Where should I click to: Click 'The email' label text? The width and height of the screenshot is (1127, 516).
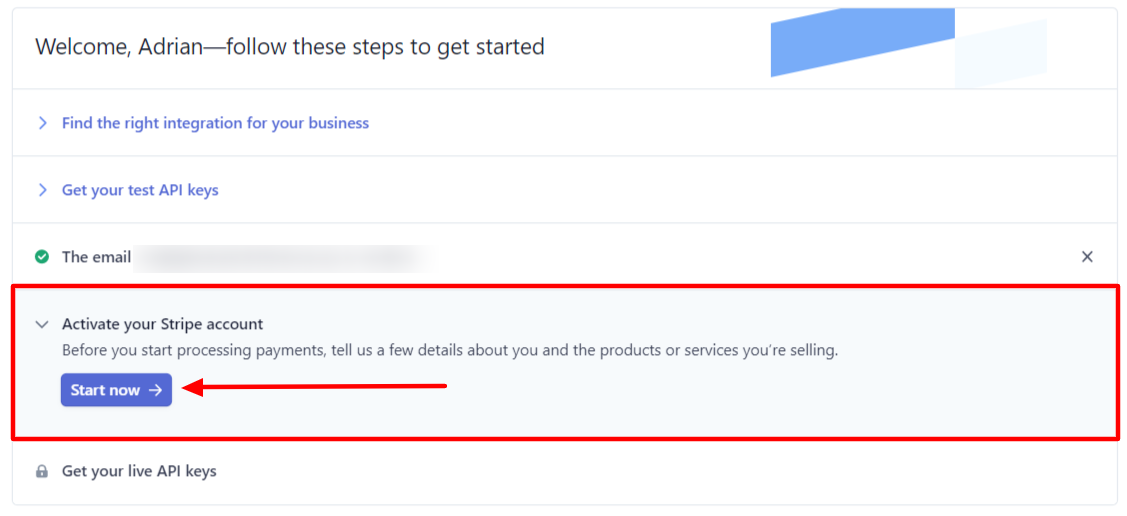pyautogui.click(x=96, y=257)
